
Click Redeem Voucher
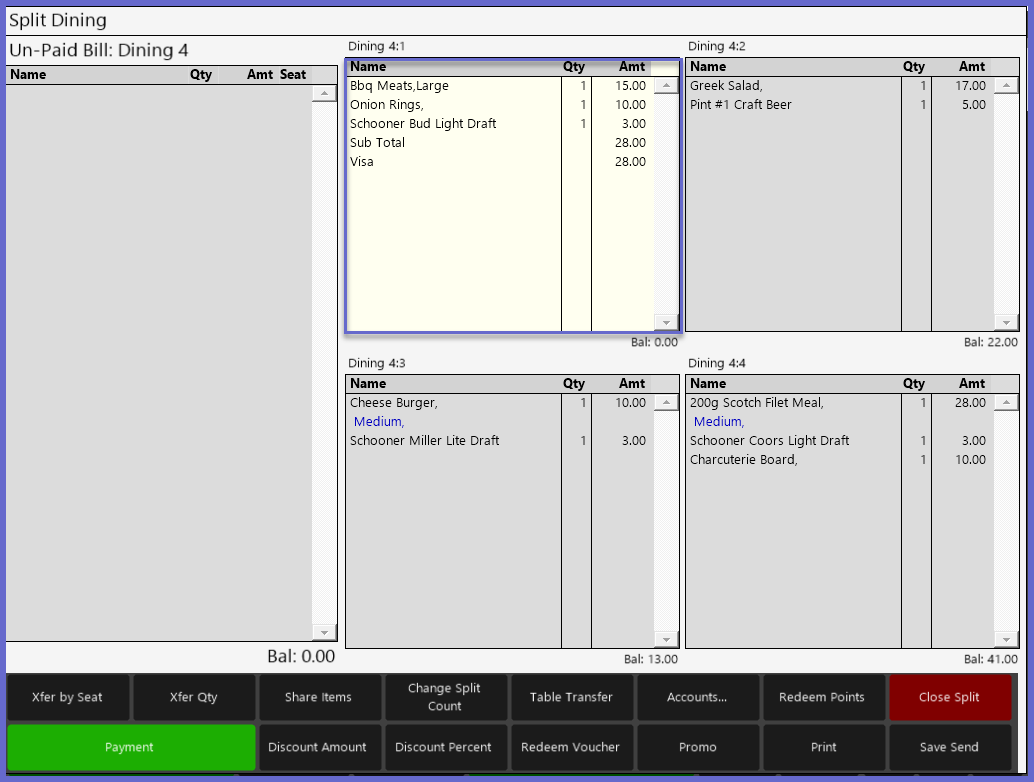[571, 747]
